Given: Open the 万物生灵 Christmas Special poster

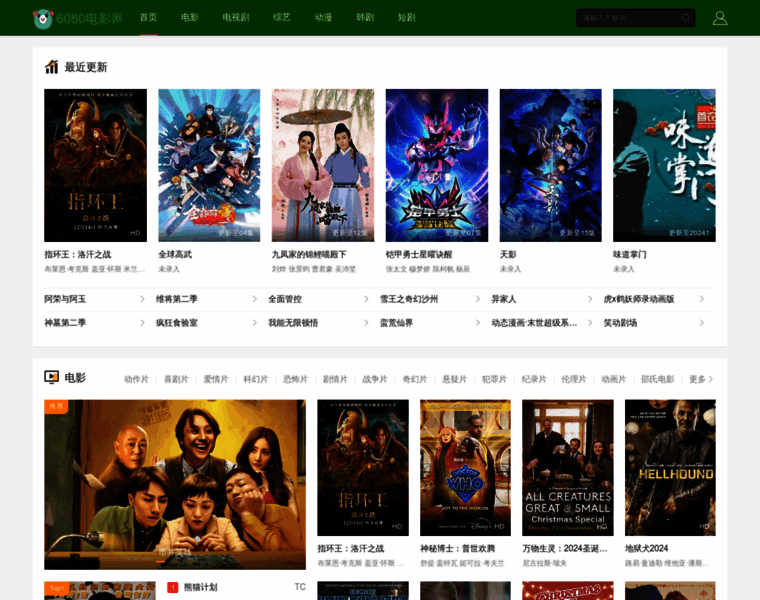Looking at the screenshot, I should click(568, 468).
